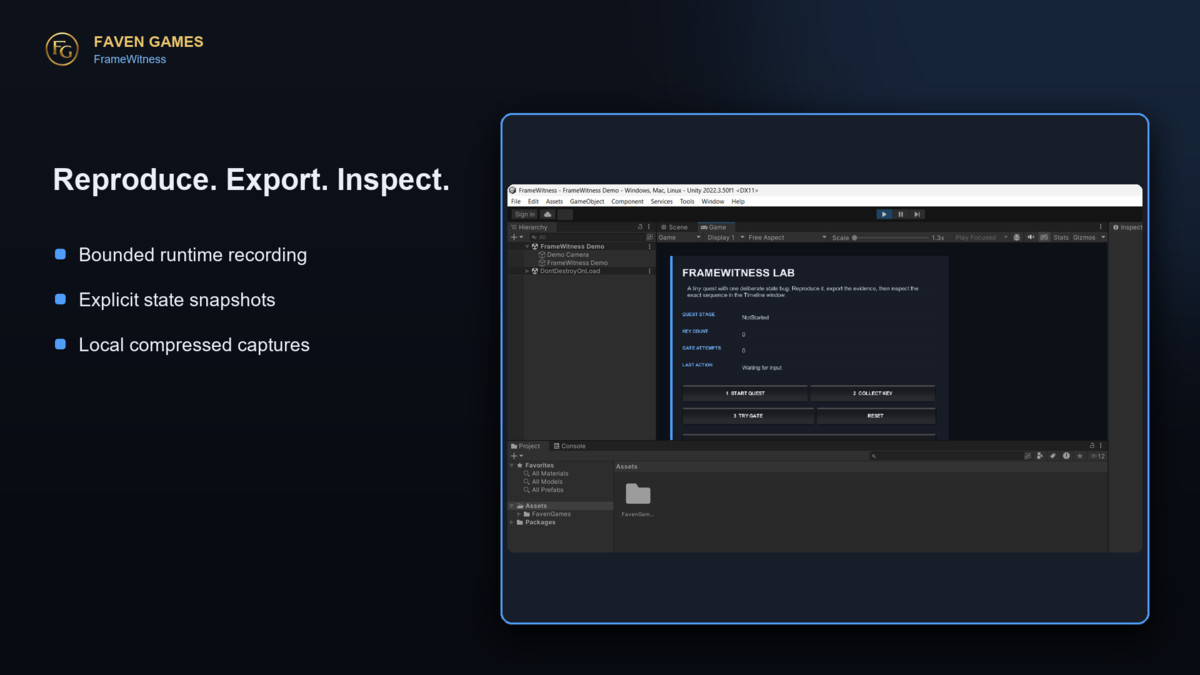Expand the FavenGames folder in tree

point(519,514)
